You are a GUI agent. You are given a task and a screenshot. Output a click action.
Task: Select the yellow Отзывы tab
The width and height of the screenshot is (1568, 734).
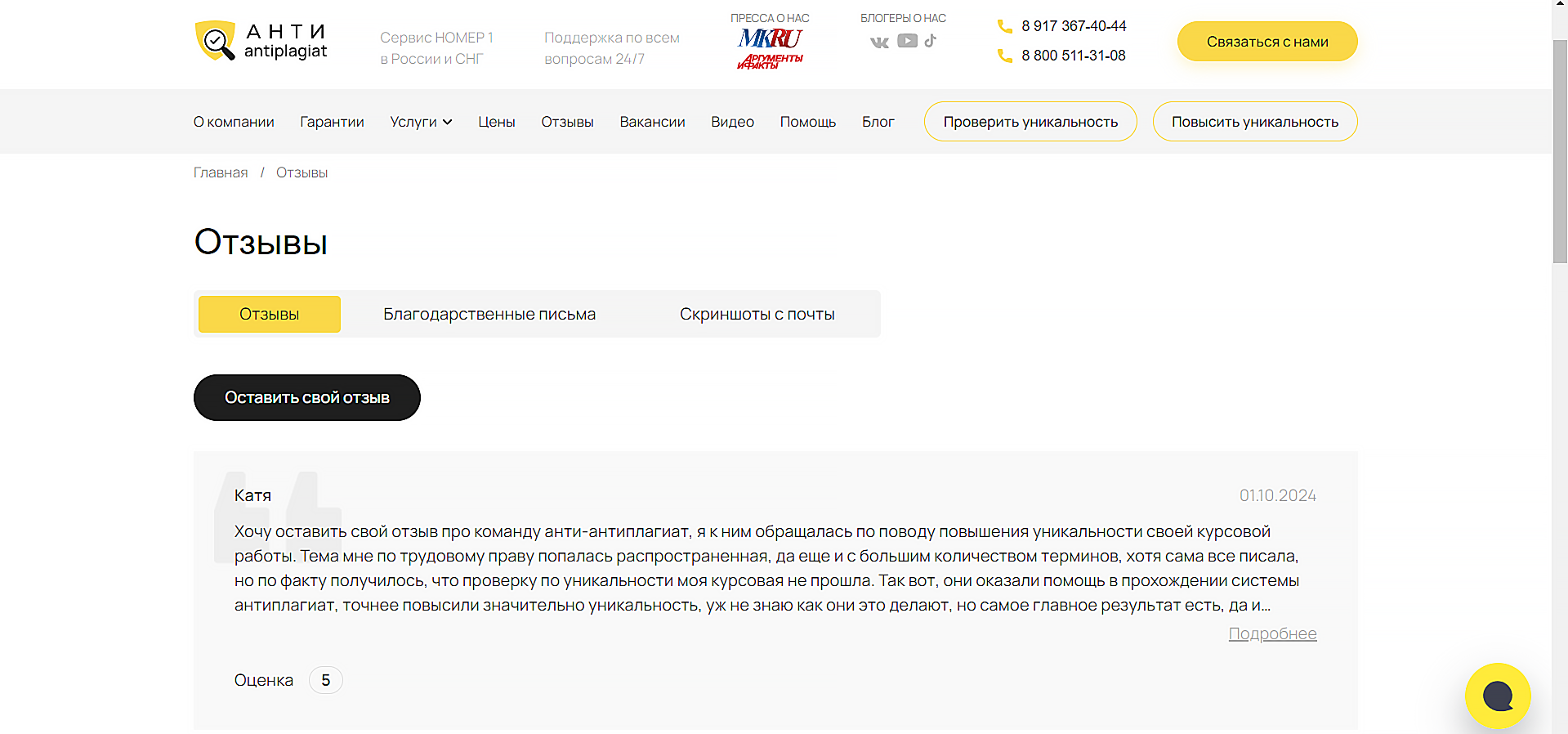pos(270,314)
